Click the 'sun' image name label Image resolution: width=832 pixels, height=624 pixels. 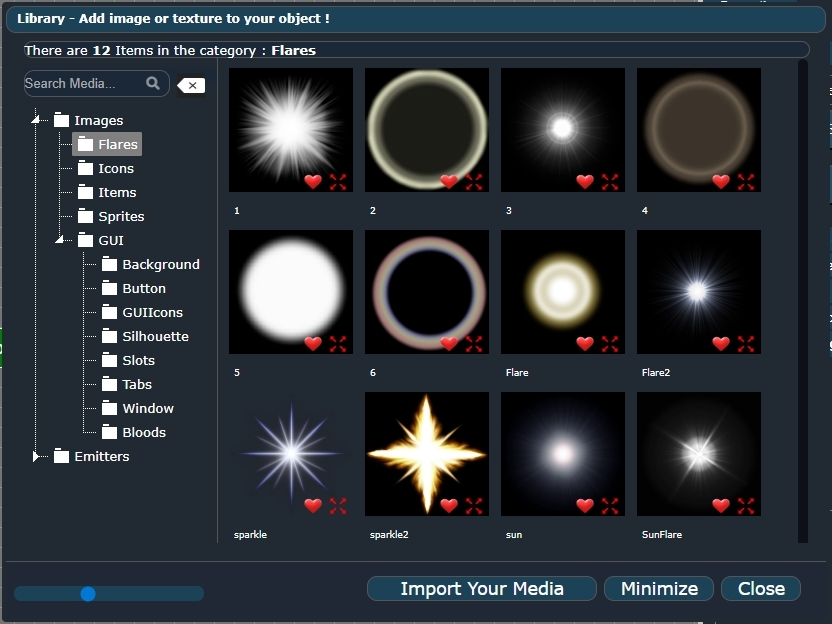(514, 534)
